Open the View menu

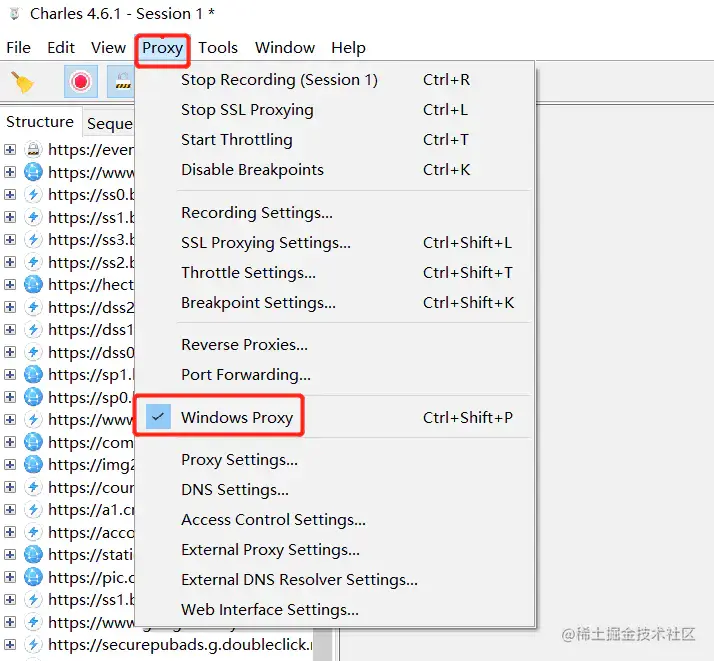point(108,47)
